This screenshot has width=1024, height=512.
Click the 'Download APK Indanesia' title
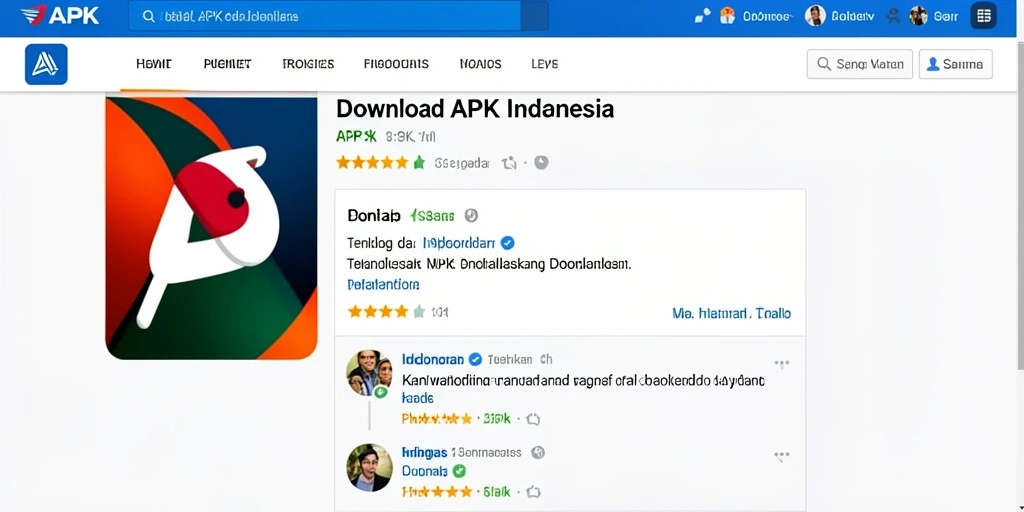(x=475, y=108)
